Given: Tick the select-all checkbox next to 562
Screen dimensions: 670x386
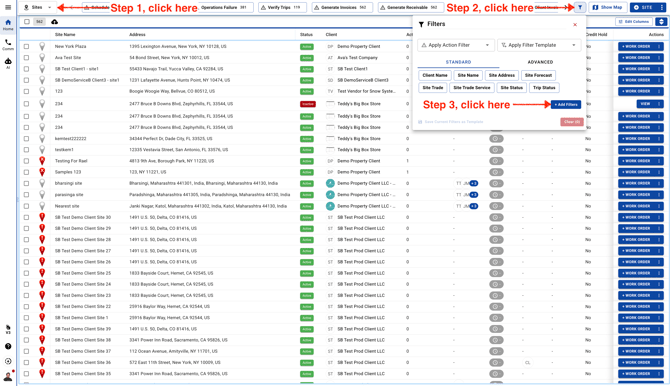Looking at the screenshot, I should [27, 22].
